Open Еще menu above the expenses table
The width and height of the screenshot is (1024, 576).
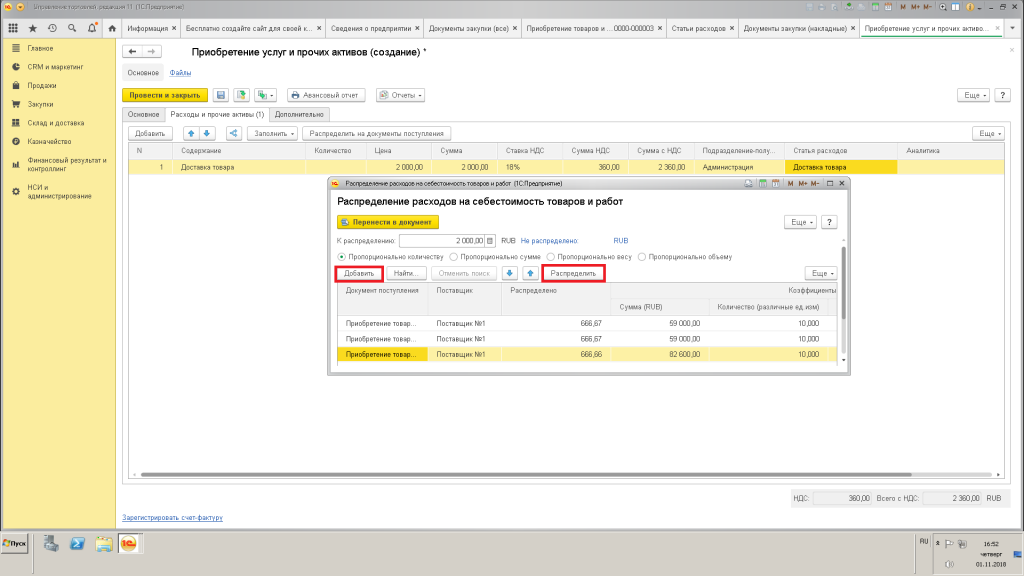coord(988,133)
